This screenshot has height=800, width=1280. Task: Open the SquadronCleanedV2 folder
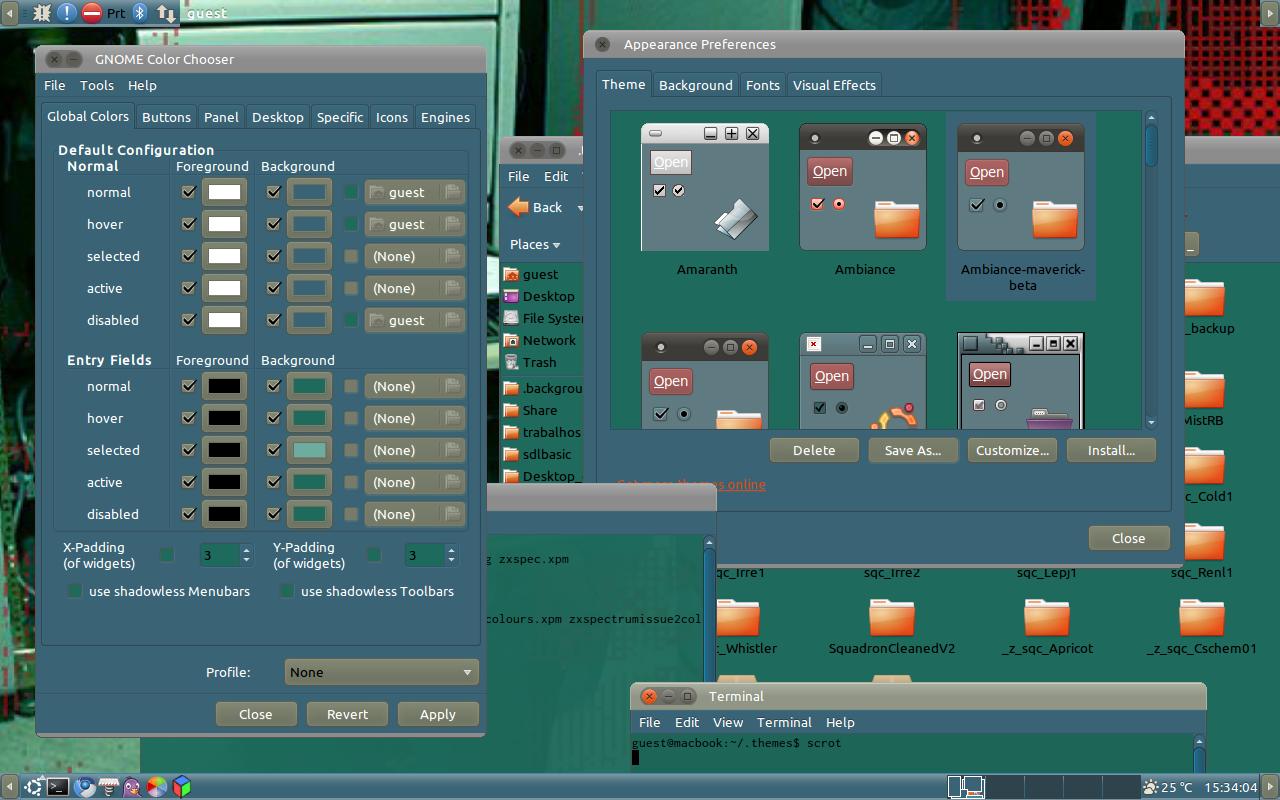tap(891, 627)
